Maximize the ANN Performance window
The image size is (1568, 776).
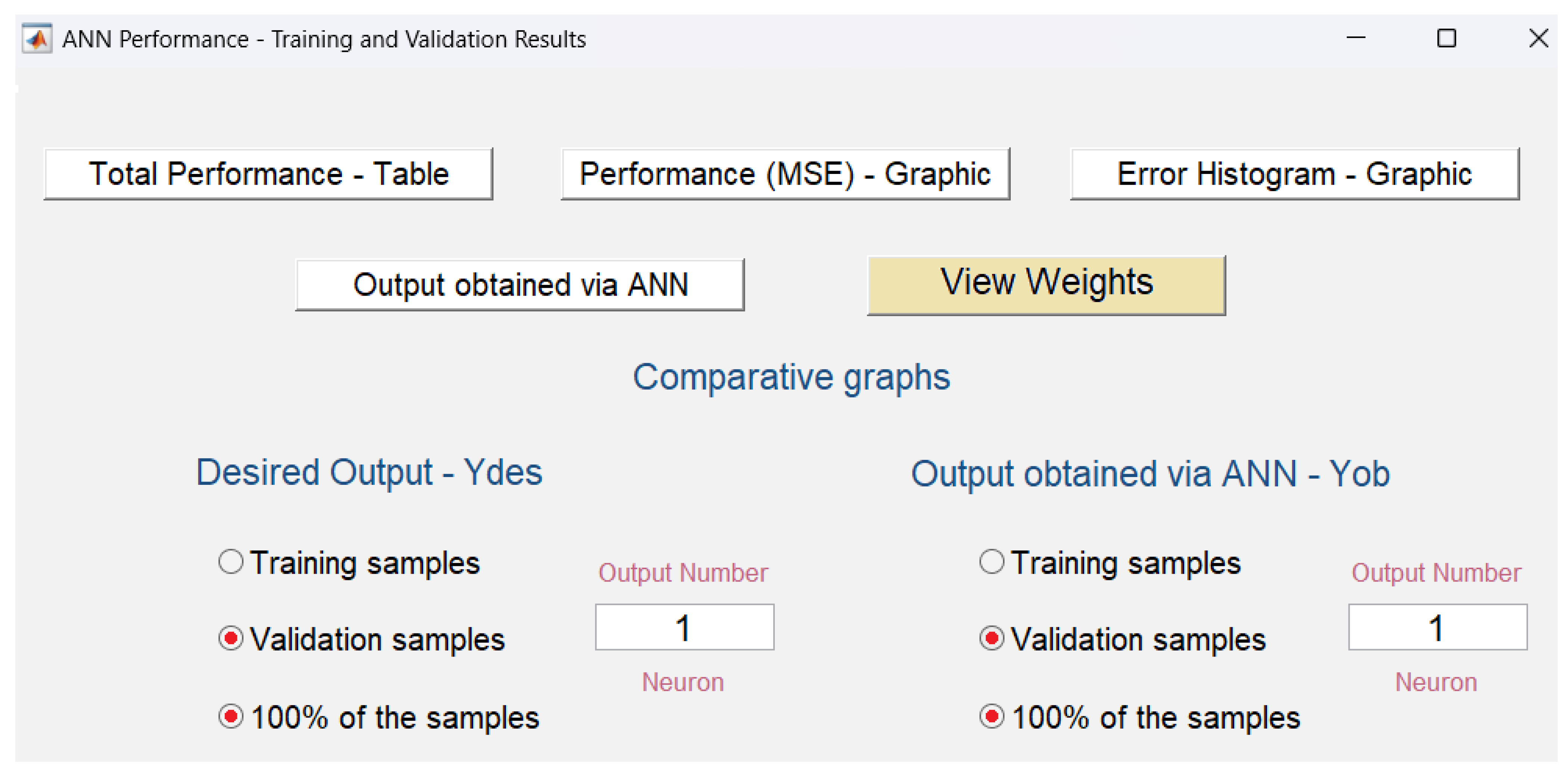point(1446,38)
